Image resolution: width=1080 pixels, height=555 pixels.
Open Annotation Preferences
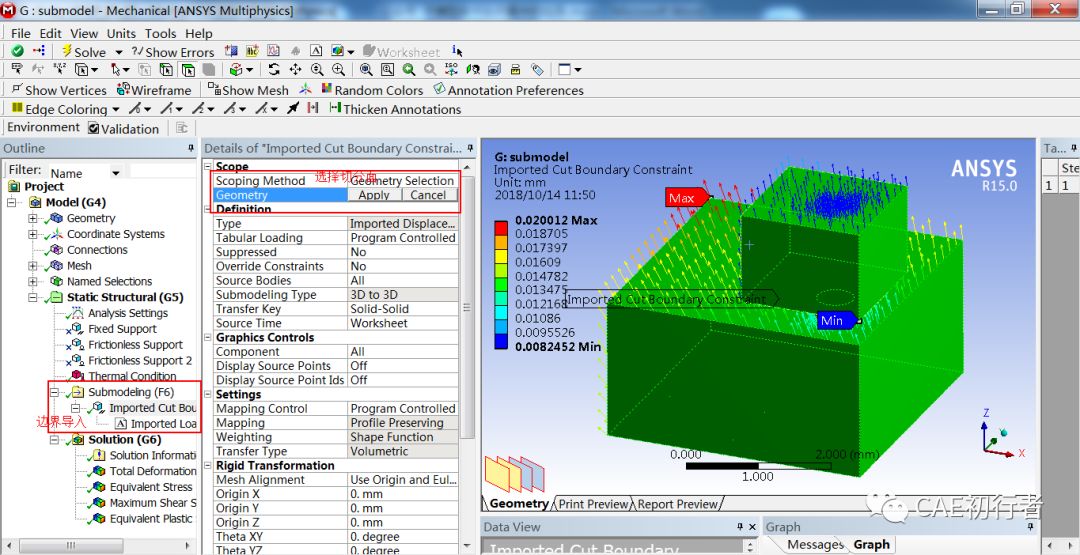508,90
